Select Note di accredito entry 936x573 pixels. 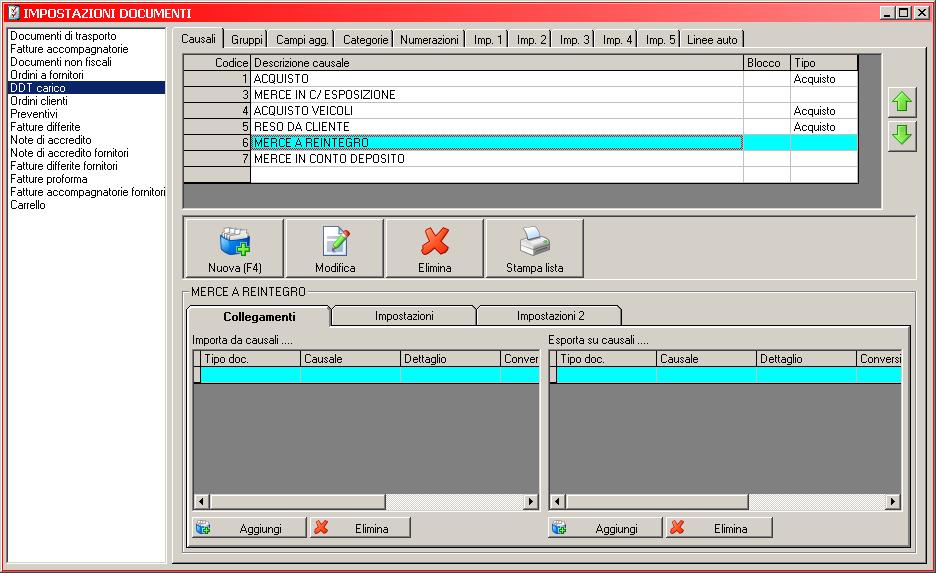pos(87,140)
